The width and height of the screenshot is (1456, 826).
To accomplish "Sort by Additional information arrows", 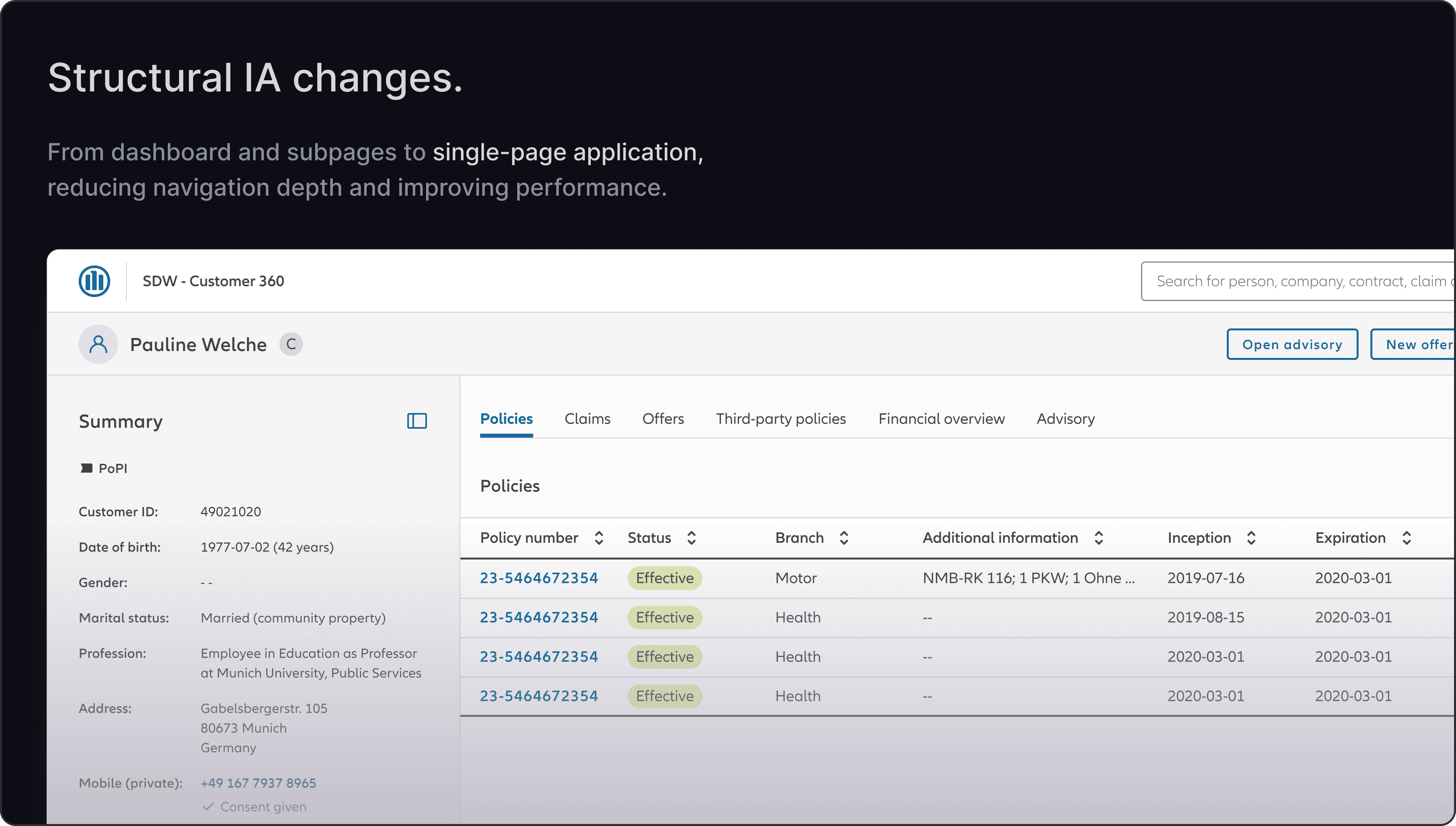I will [1099, 538].
